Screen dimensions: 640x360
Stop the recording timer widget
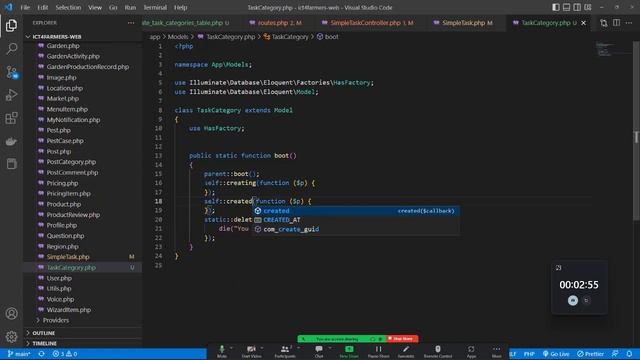point(587,300)
